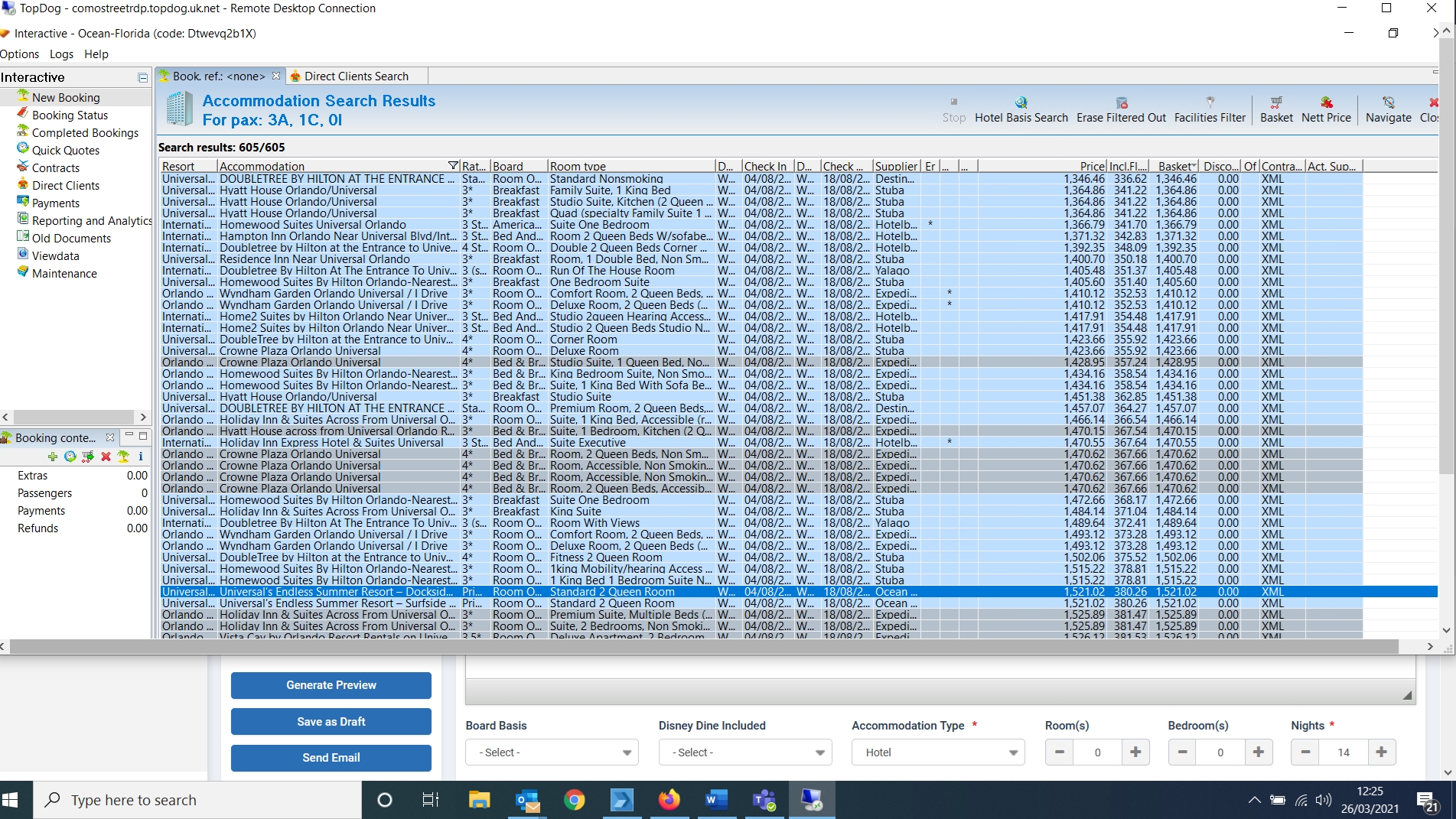Click the blue info icon in Booking contents
The image size is (1456, 819).
pos(141,457)
